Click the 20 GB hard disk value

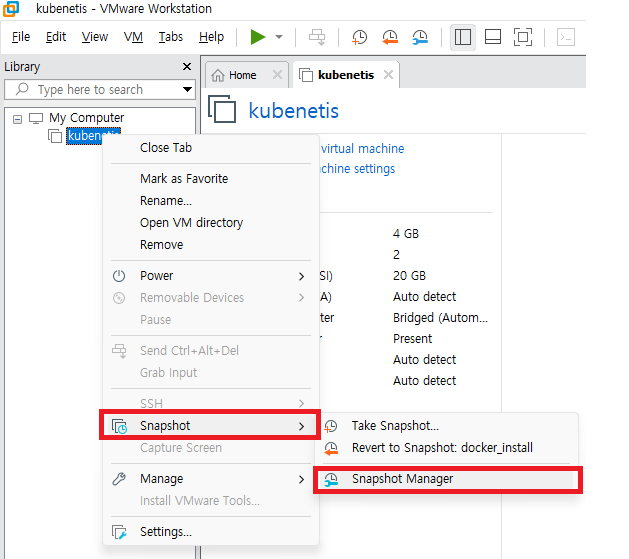pyautogui.click(x=409, y=275)
